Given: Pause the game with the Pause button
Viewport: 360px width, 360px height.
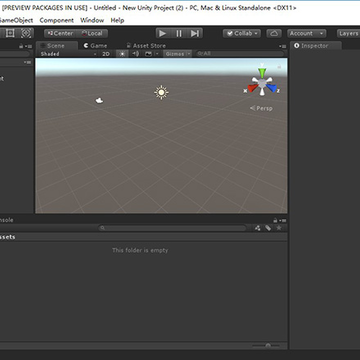Looking at the screenshot, I should click(x=179, y=33).
